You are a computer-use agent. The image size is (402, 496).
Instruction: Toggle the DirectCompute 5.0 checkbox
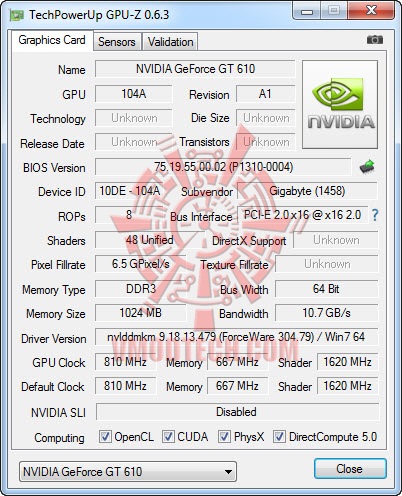[x=279, y=436]
